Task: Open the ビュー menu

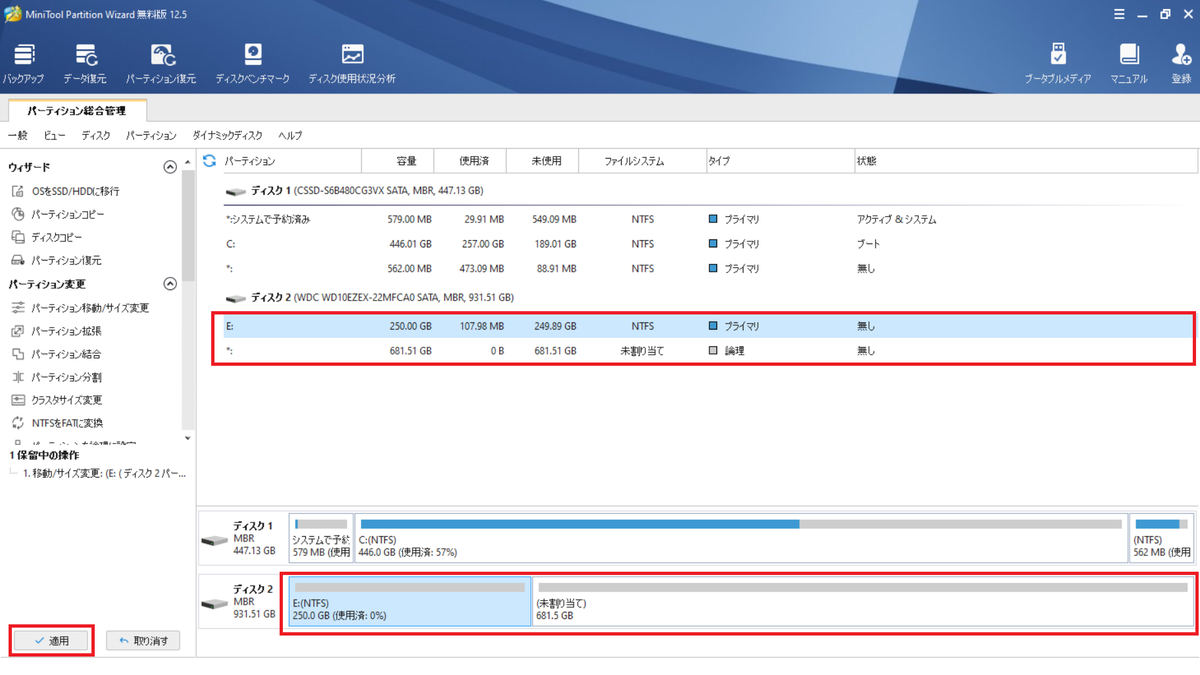Action: coord(54,135)
